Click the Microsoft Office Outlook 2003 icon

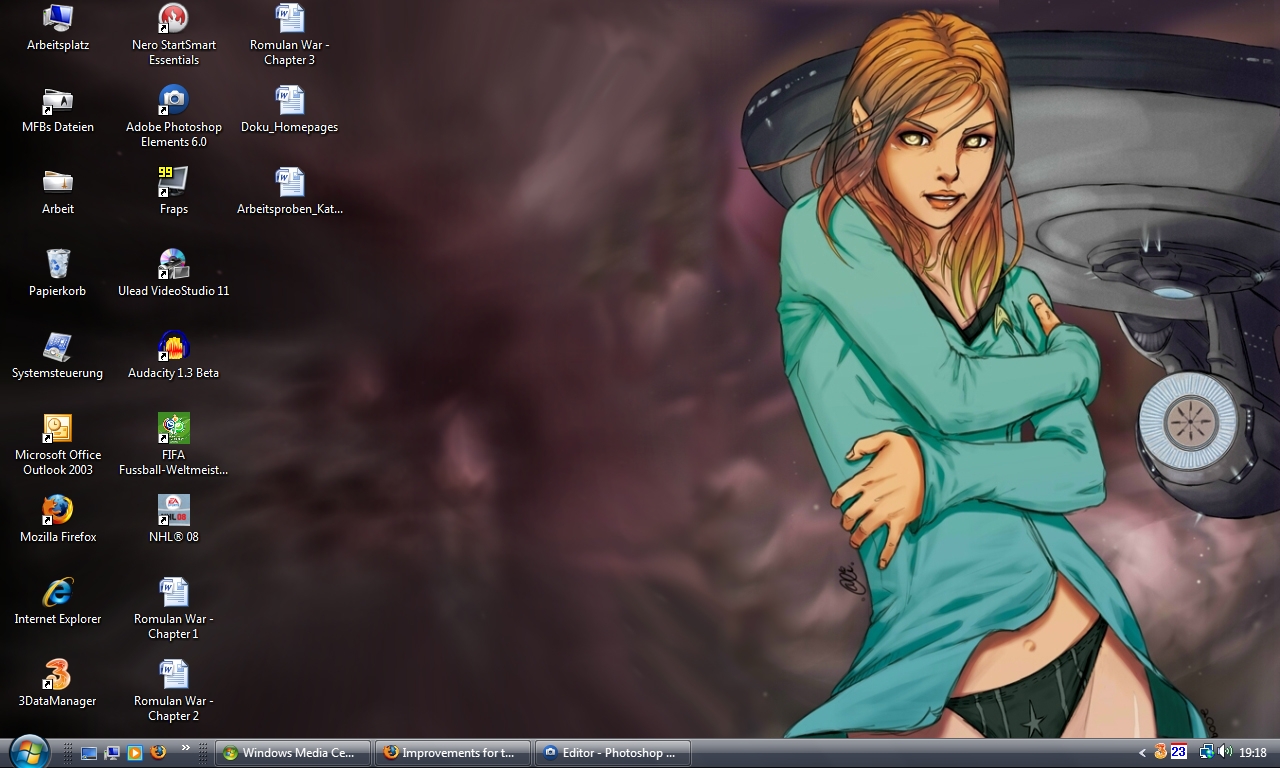coord(58,429)
